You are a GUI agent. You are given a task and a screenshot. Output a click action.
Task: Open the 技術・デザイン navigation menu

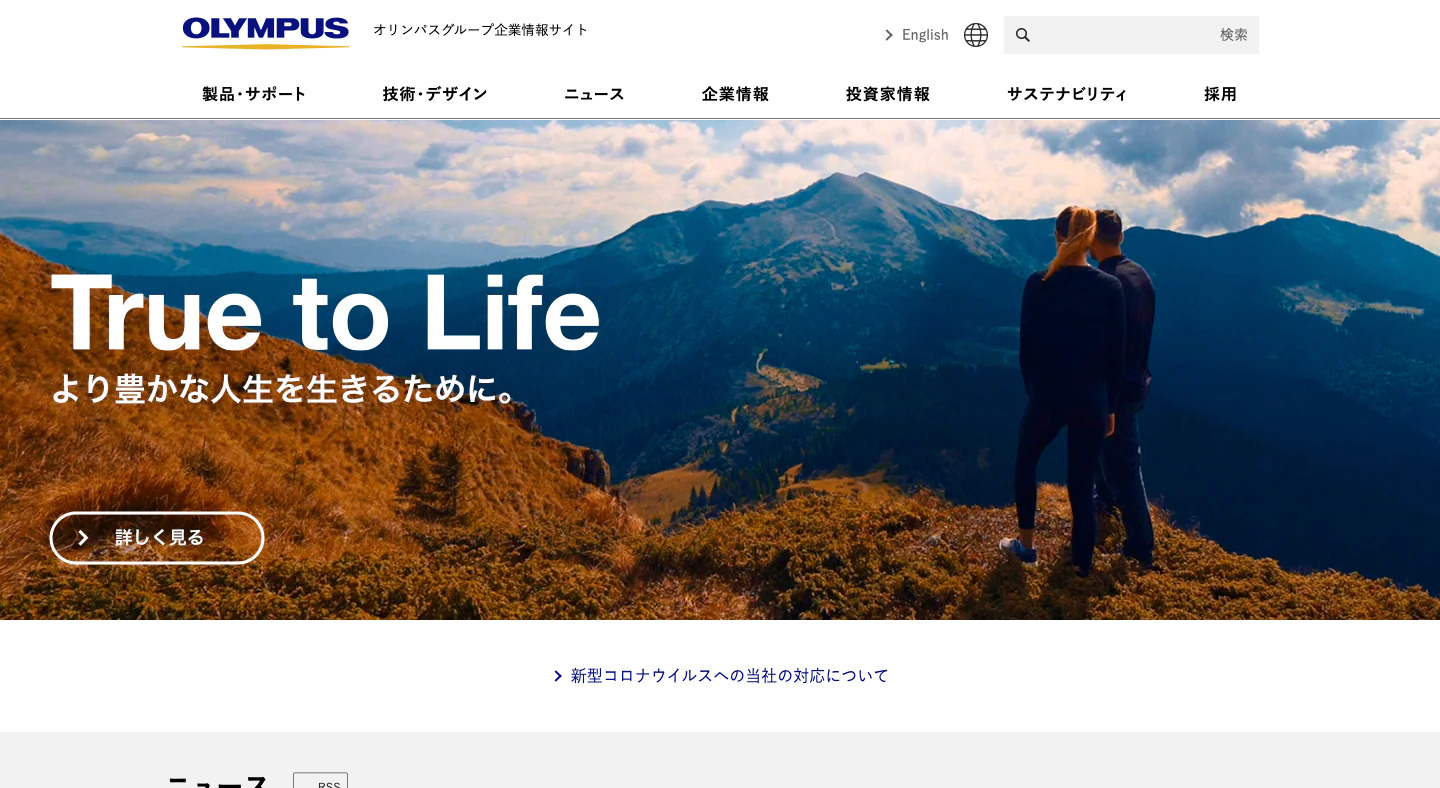pos(434,94)
